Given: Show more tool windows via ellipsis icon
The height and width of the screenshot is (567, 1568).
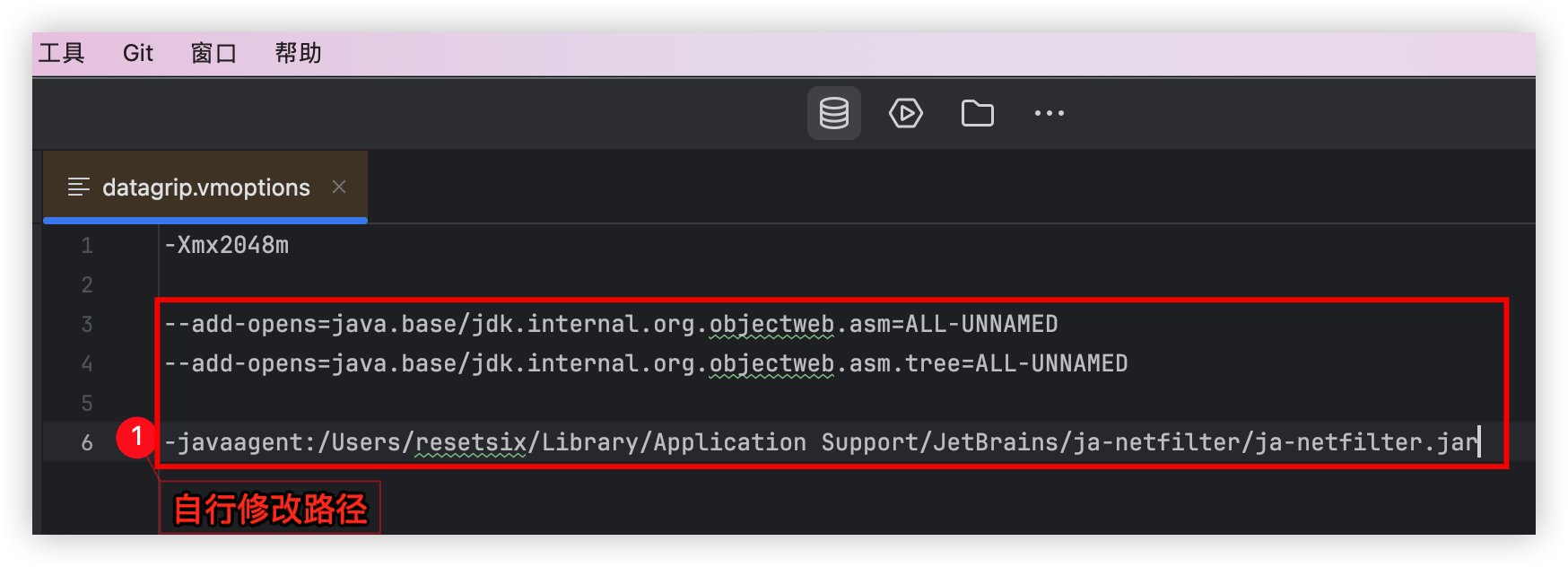Looking at the screenshot, I should coord(1049,113).
